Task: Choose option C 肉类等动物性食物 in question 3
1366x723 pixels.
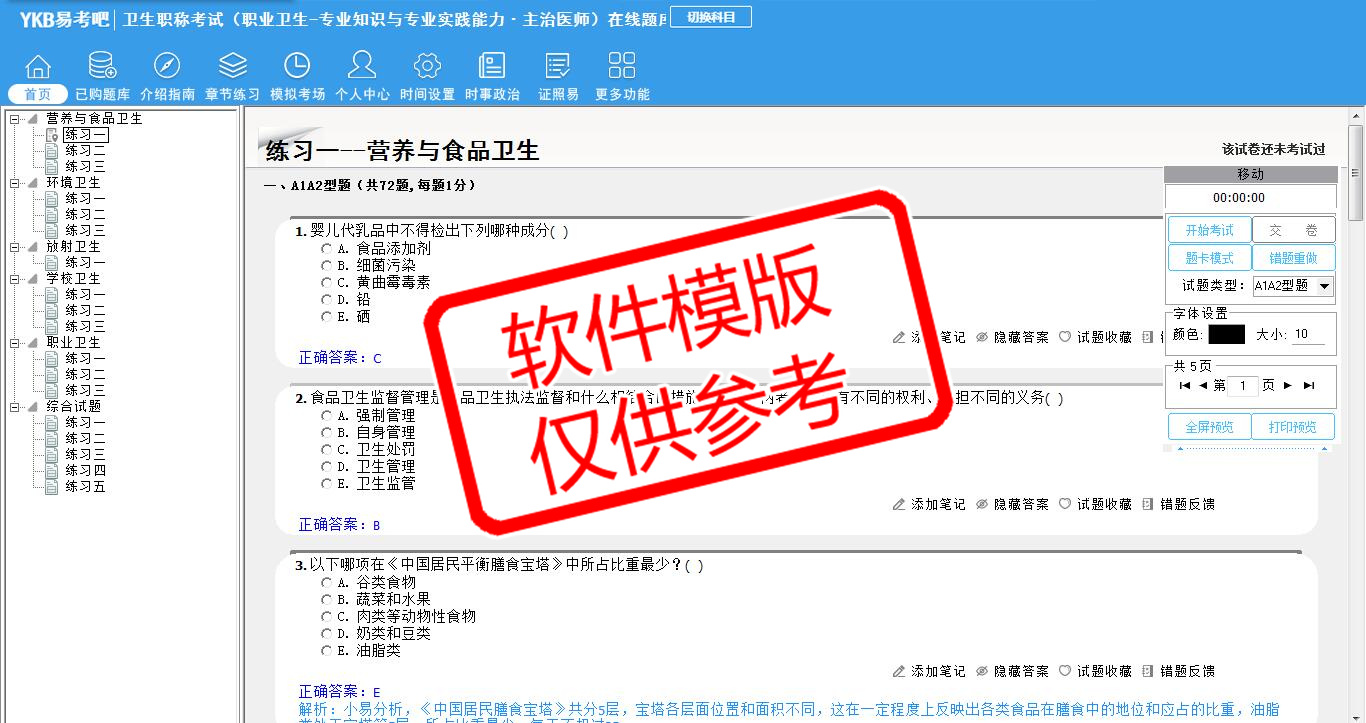Action: click(327, 616)
